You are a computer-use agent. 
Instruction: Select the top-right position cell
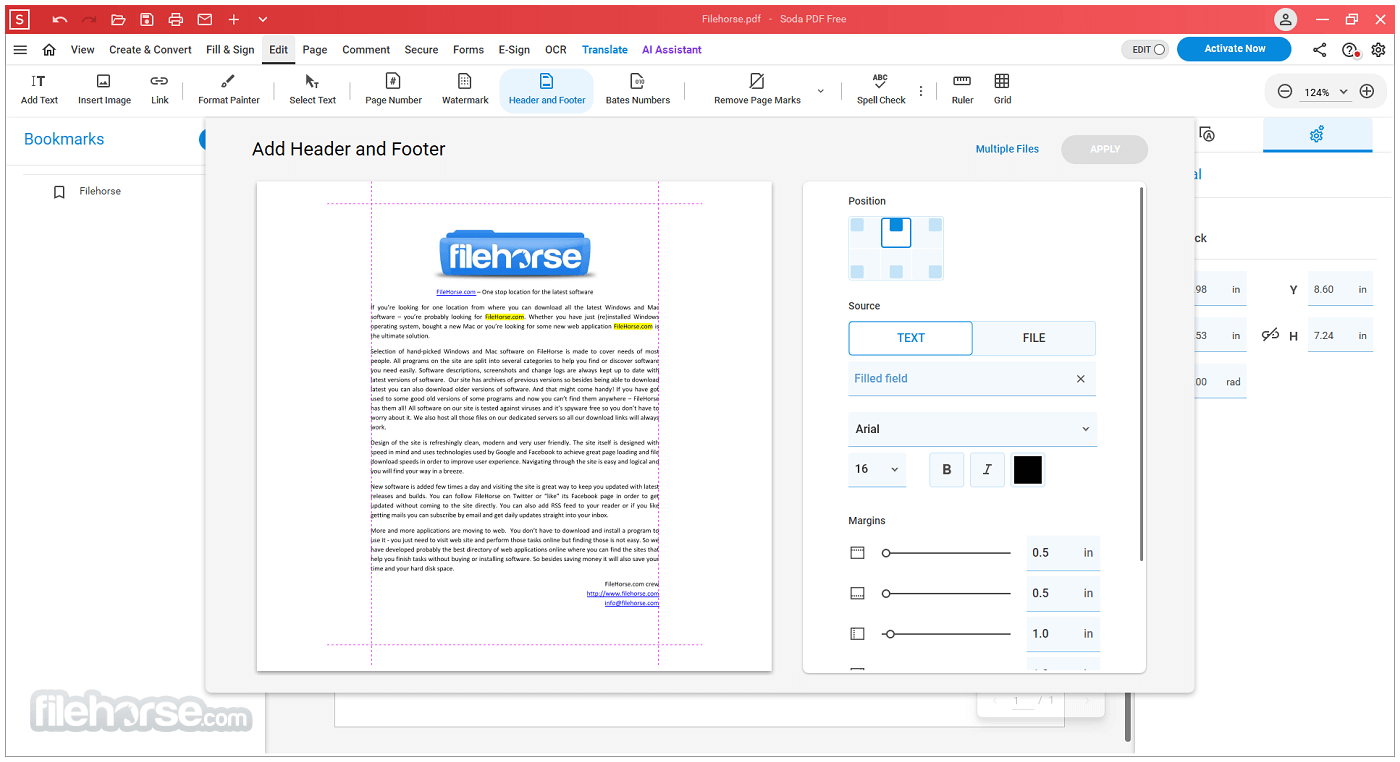click(934, 225)
